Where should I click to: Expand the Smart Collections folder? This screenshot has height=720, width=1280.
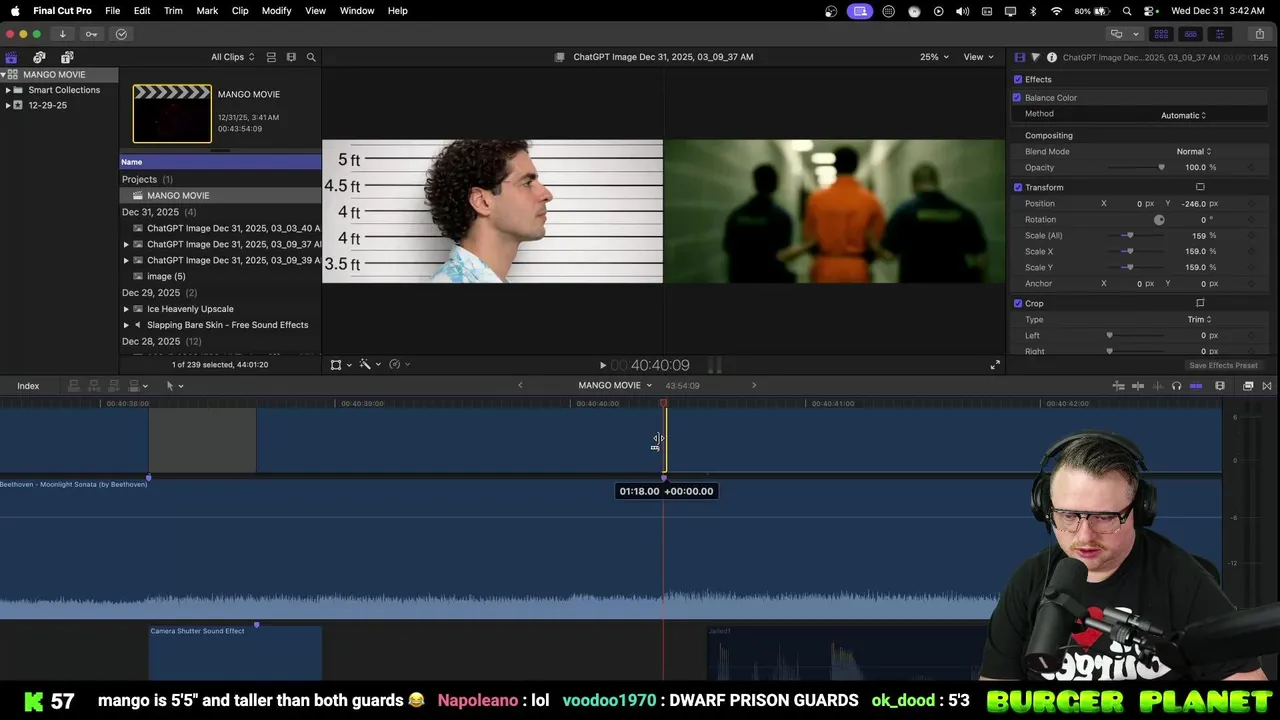click(8, 90)
